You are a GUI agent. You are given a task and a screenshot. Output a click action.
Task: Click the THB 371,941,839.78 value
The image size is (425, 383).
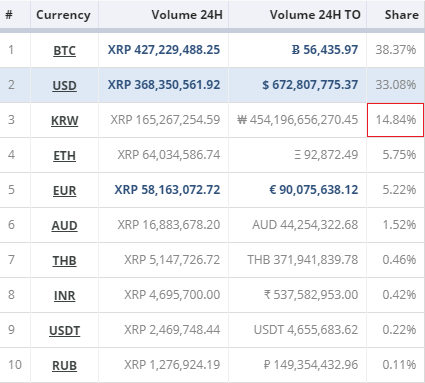tap(303, 260)
